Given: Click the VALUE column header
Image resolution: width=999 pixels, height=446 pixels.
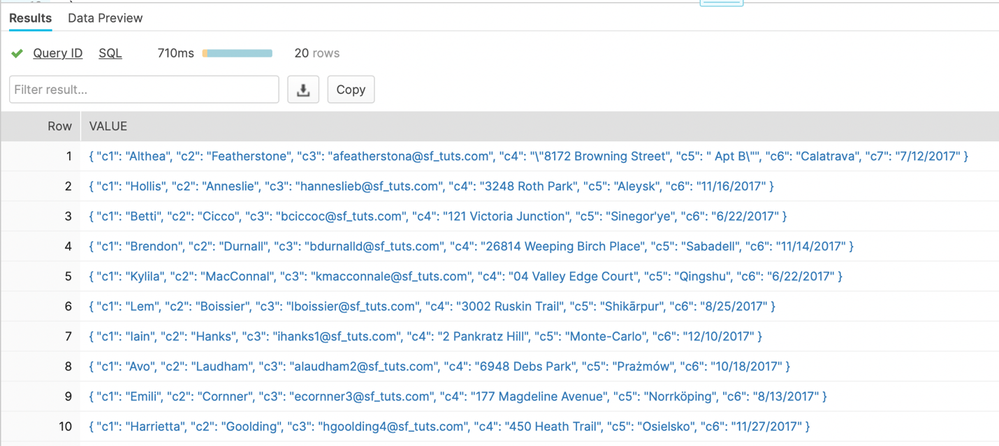Looking at the screenshot, I should tap(108, 127).
